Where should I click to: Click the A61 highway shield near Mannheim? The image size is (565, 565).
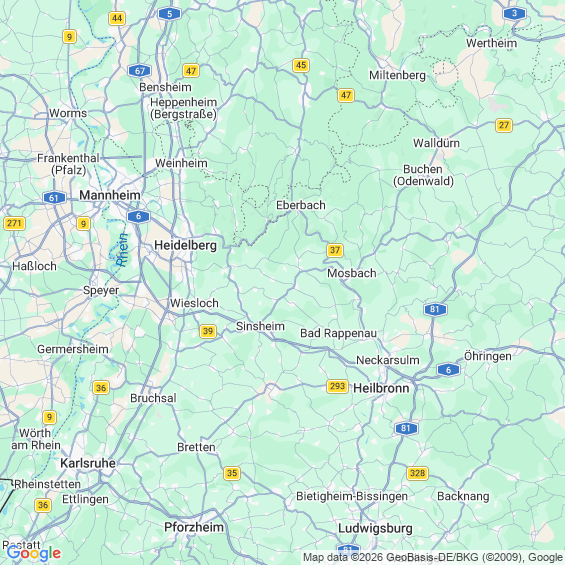[54, 197]
